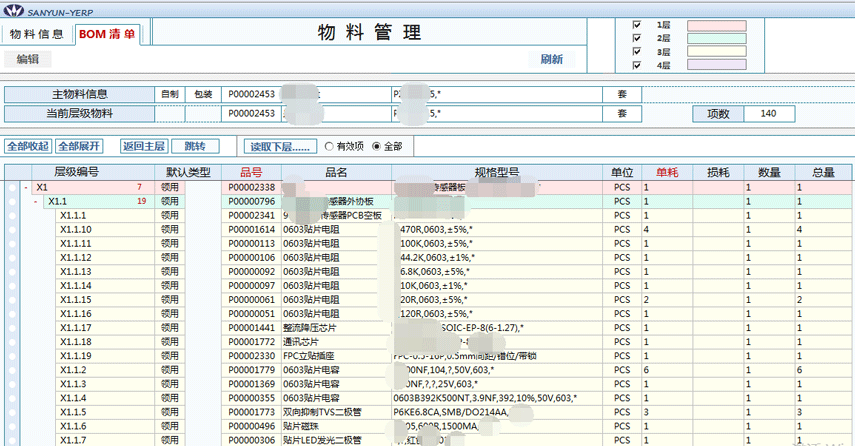Click the 品号 column header
Screen dimensions: 855x446
tap(251, 172)
